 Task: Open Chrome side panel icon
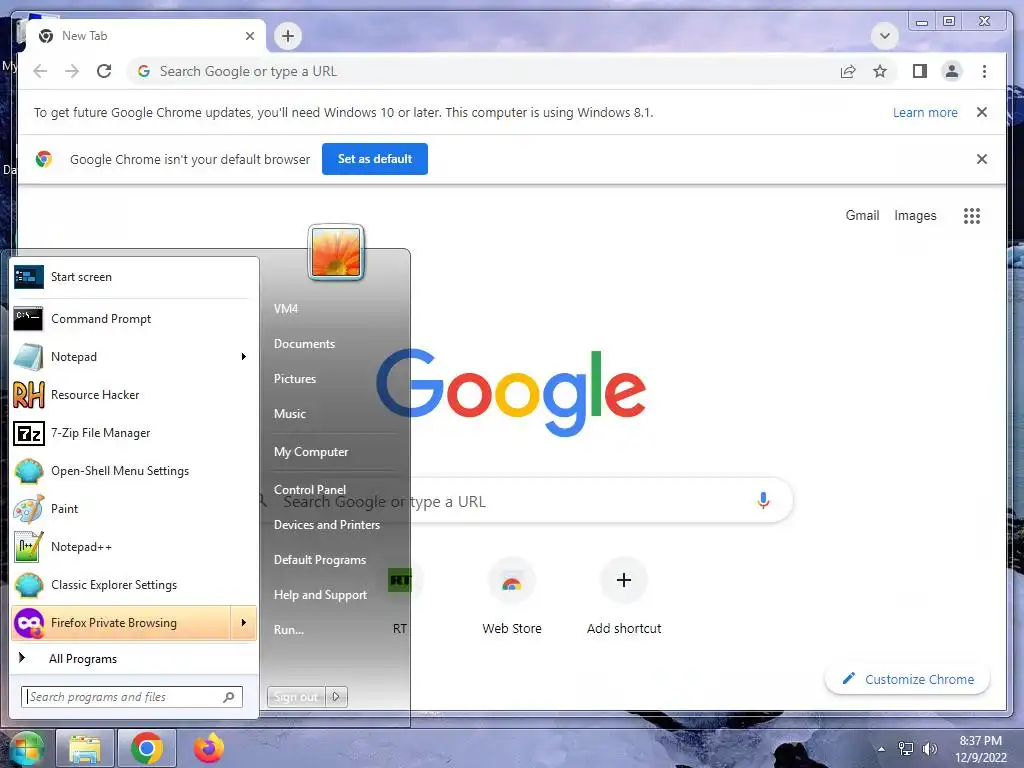click(920, 71)
